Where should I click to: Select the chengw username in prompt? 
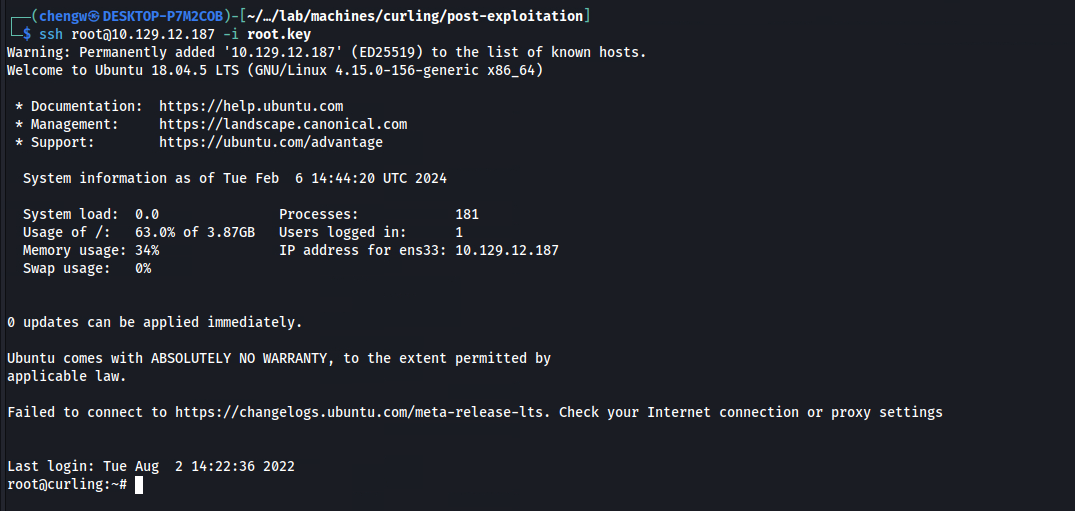[62, 16]
